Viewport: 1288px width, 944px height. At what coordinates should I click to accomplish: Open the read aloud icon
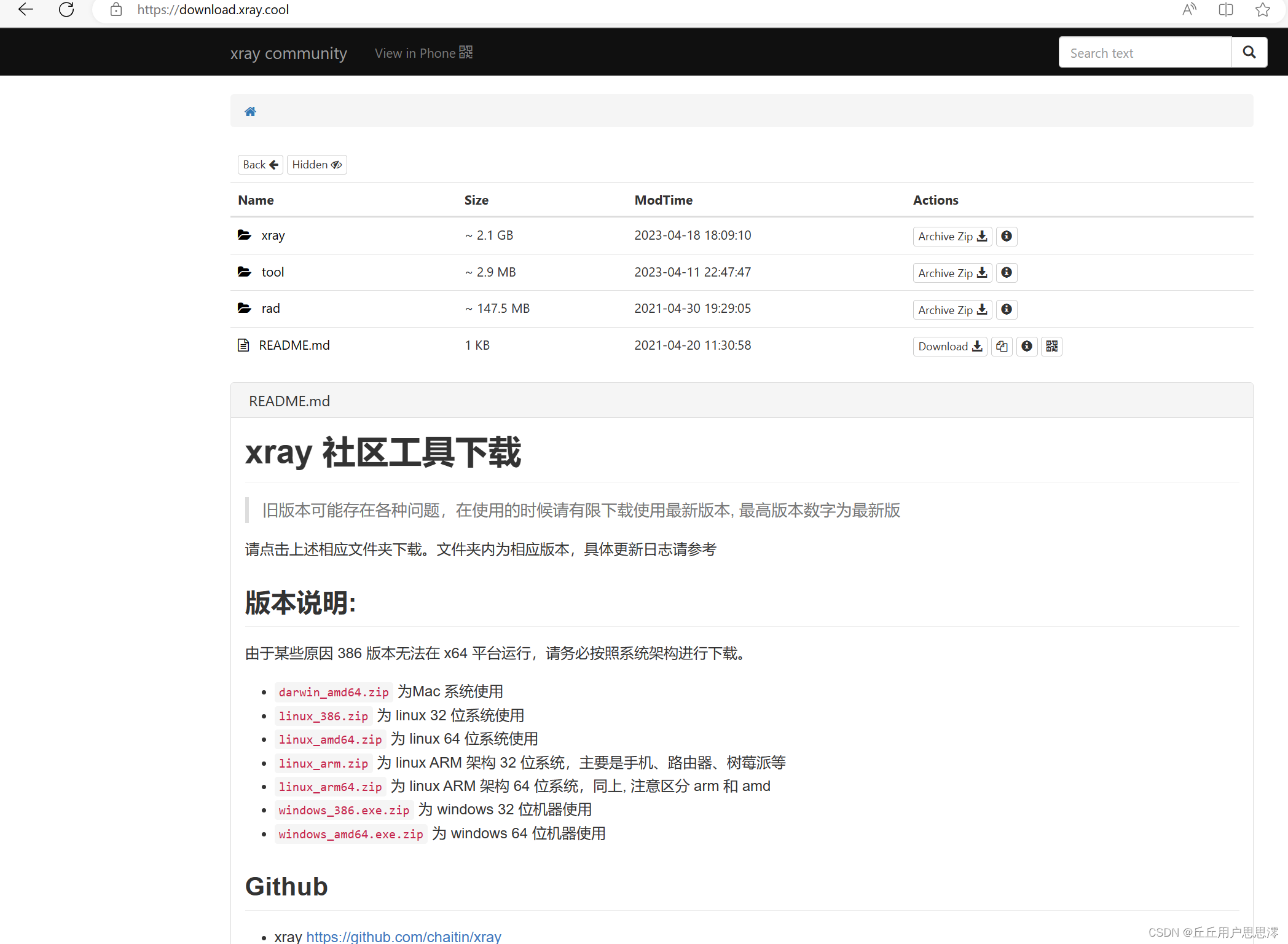1189,9
